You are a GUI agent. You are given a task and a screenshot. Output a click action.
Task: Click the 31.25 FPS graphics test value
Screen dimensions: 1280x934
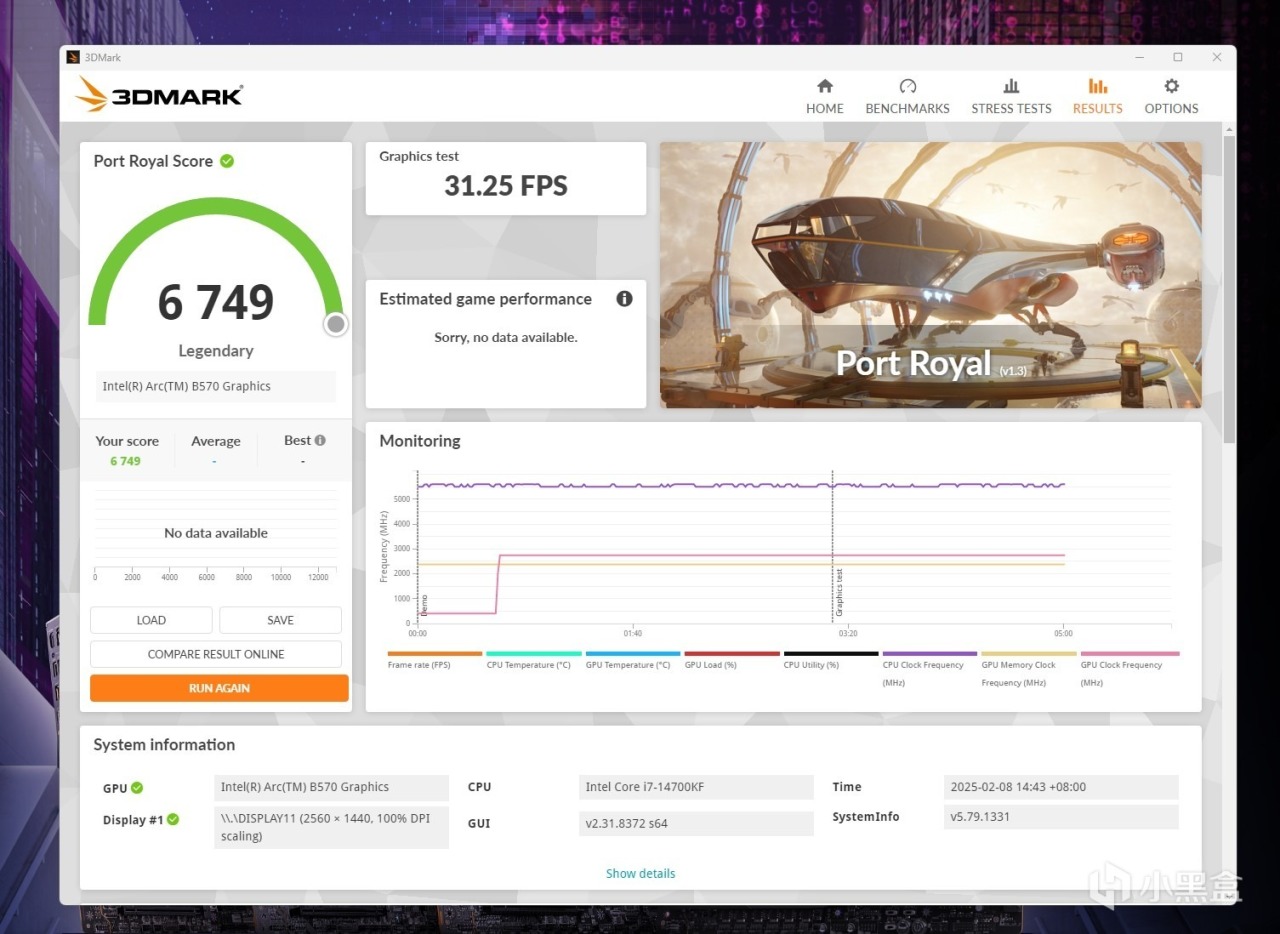pyautogui.click(x=506, y=185)
